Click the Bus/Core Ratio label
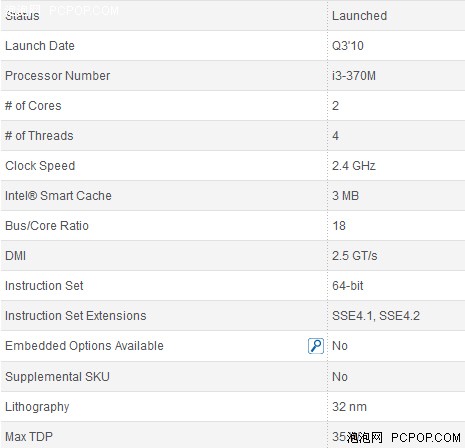 (47, 226)
